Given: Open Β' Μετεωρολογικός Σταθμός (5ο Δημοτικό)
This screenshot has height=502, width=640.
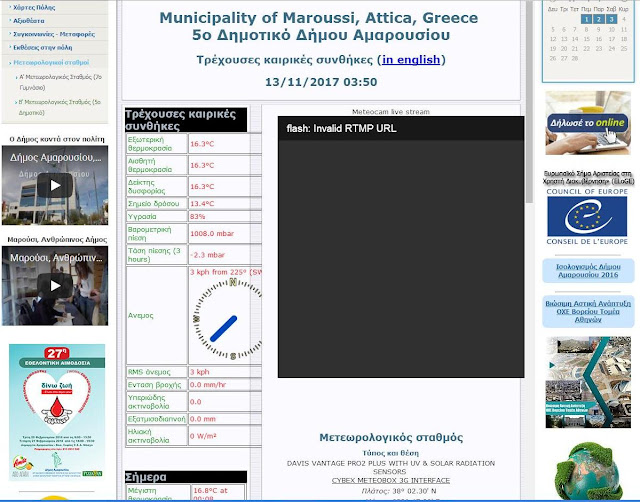Looking at the screenshot, I should (60, 107).
